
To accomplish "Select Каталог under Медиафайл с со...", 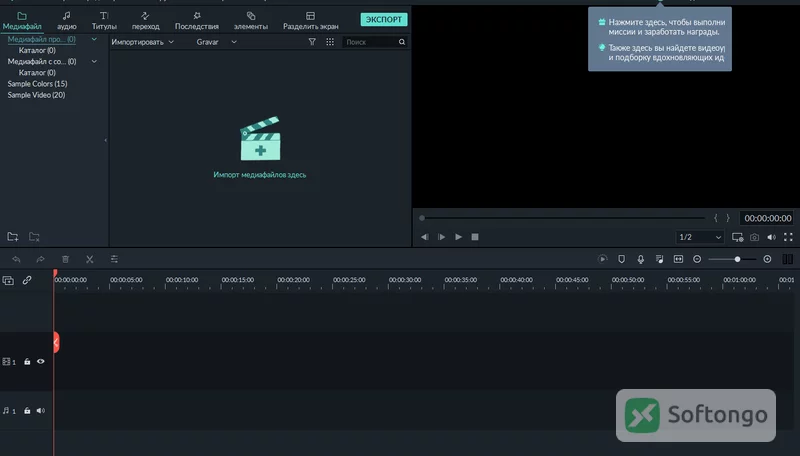I will 37,73.
